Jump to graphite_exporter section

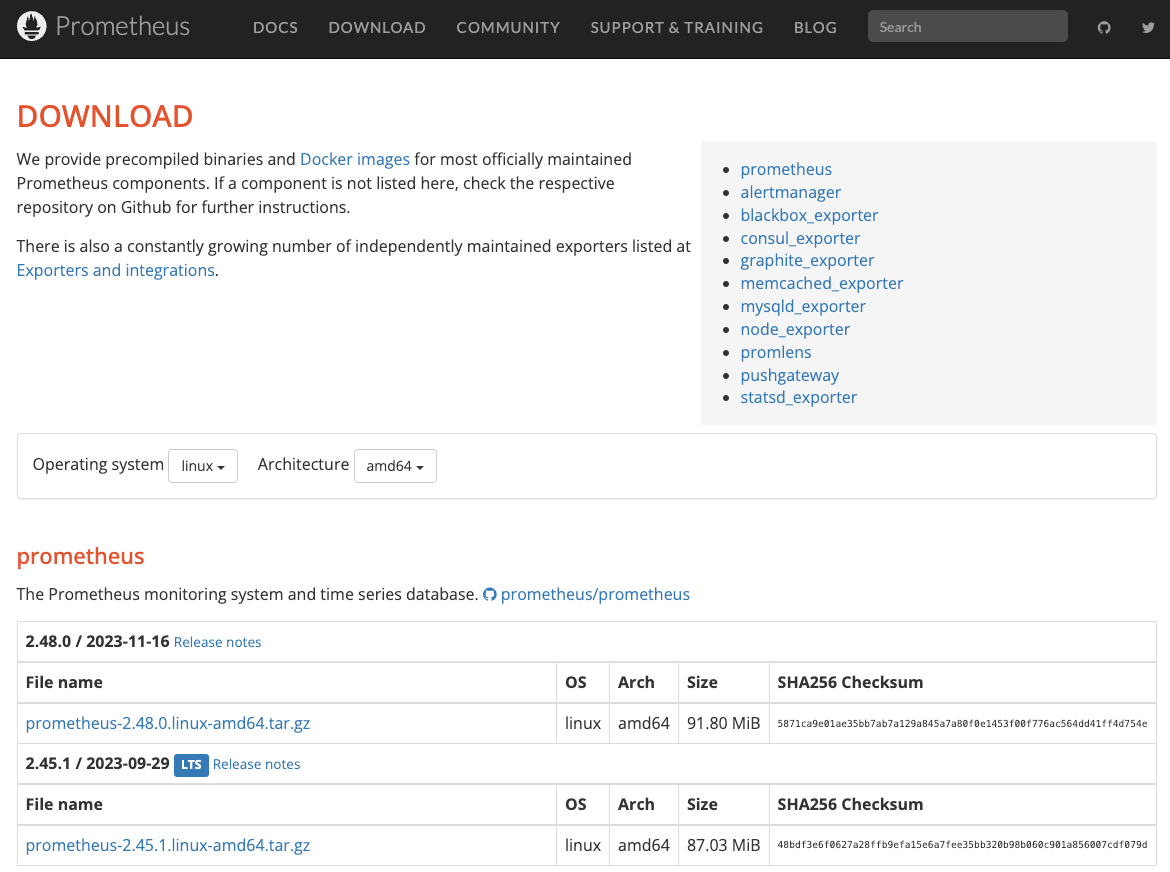coord(807,260)
